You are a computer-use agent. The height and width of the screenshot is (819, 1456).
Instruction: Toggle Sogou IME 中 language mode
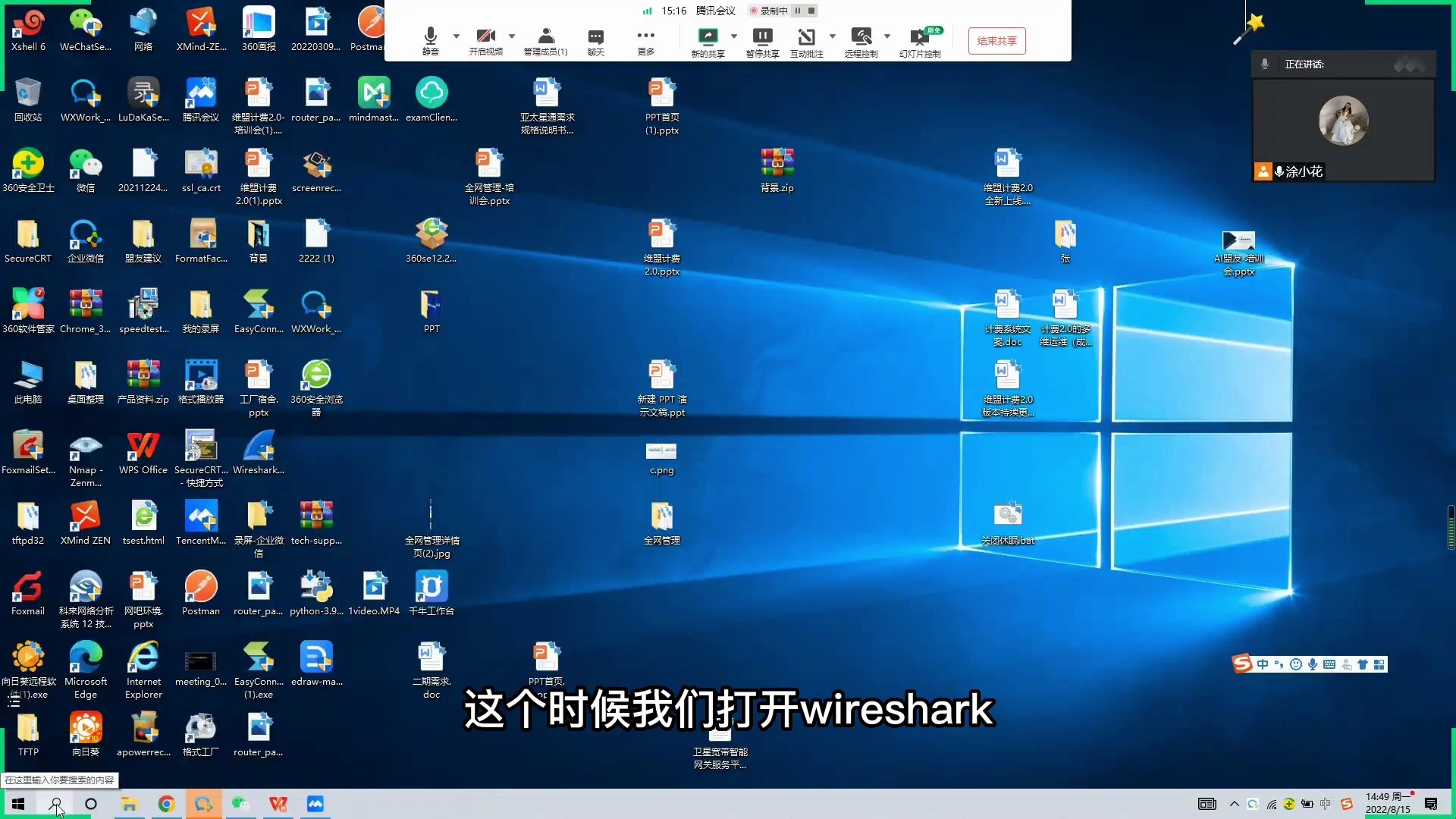1262,664
